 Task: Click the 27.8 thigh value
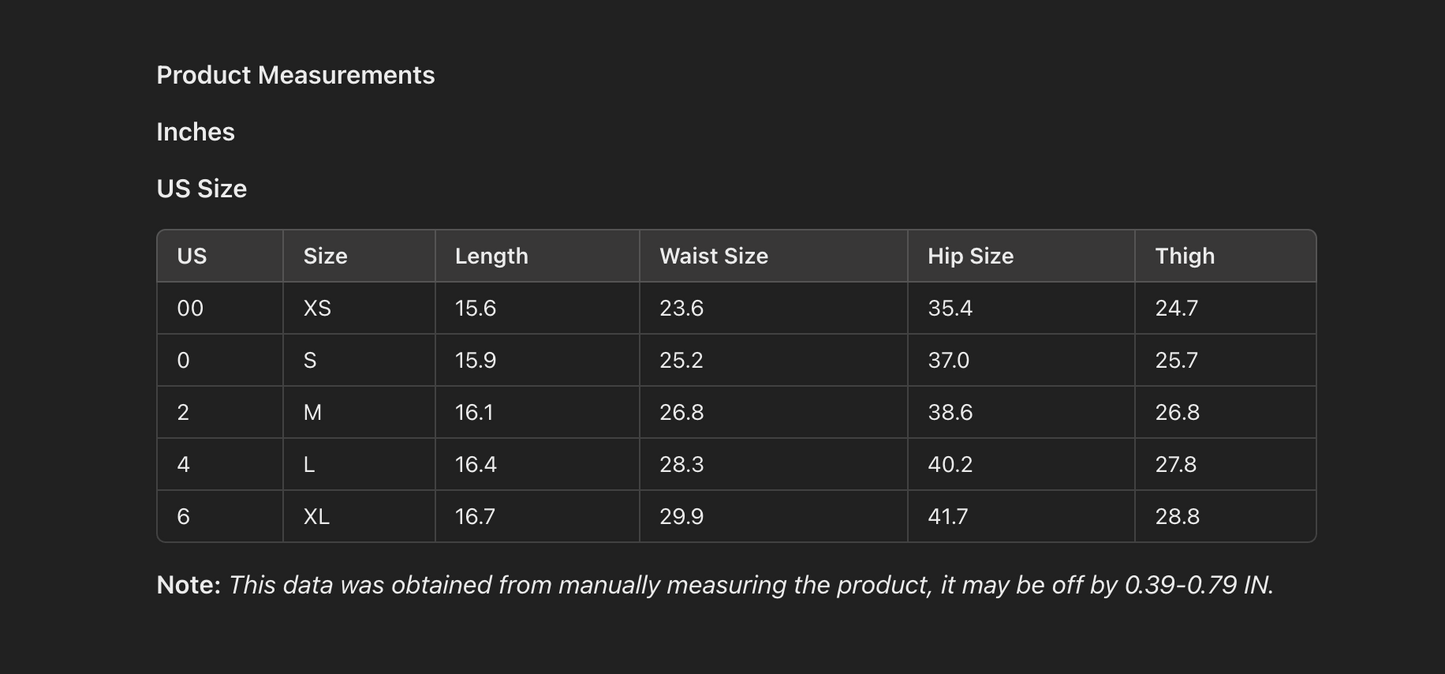point(1176,464)
